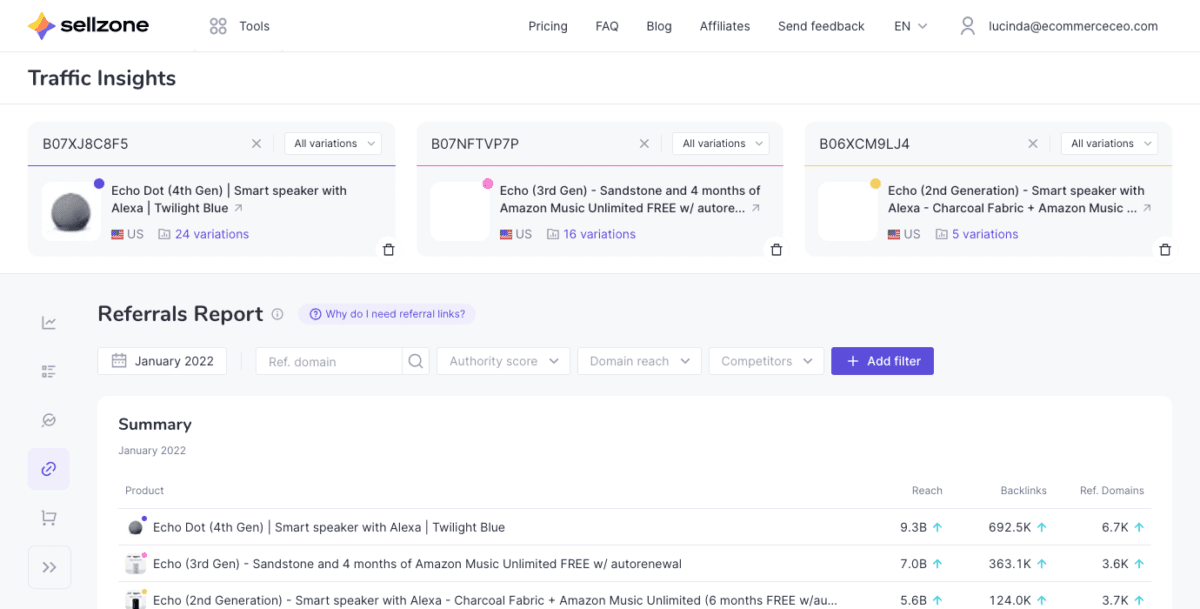Click the Referrals Report info icon
Viewport: 1200px width, 609px height.
coord(278,314)
